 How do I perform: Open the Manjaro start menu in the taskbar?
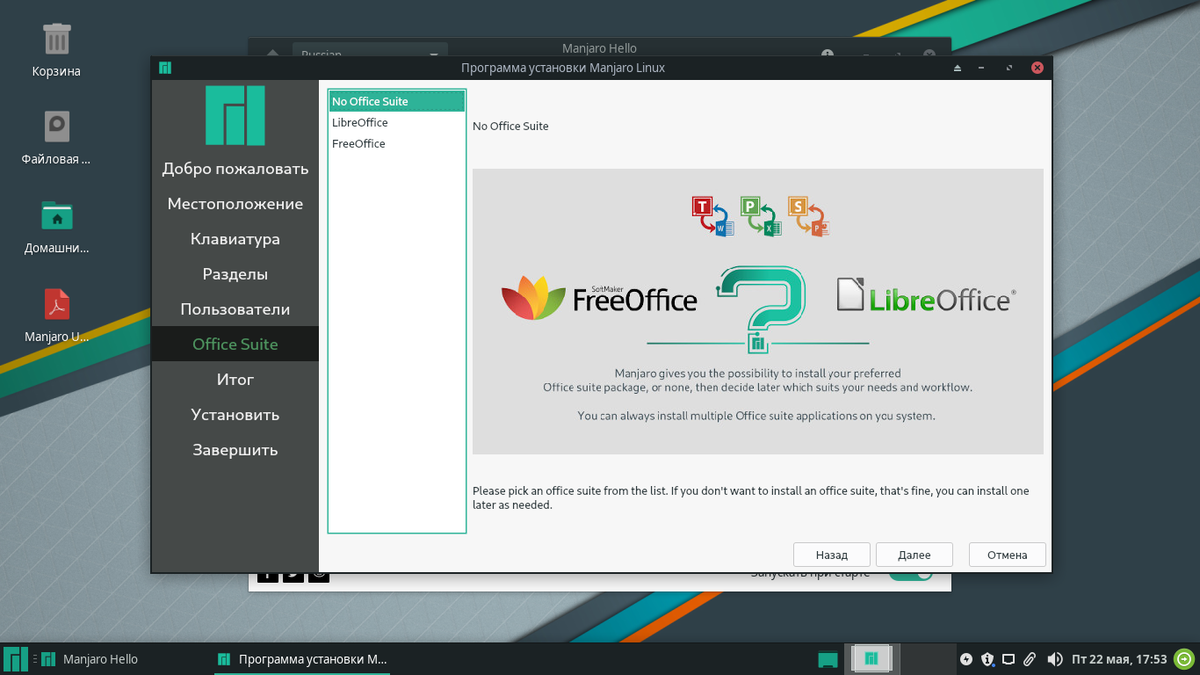(x=16, y=659)
